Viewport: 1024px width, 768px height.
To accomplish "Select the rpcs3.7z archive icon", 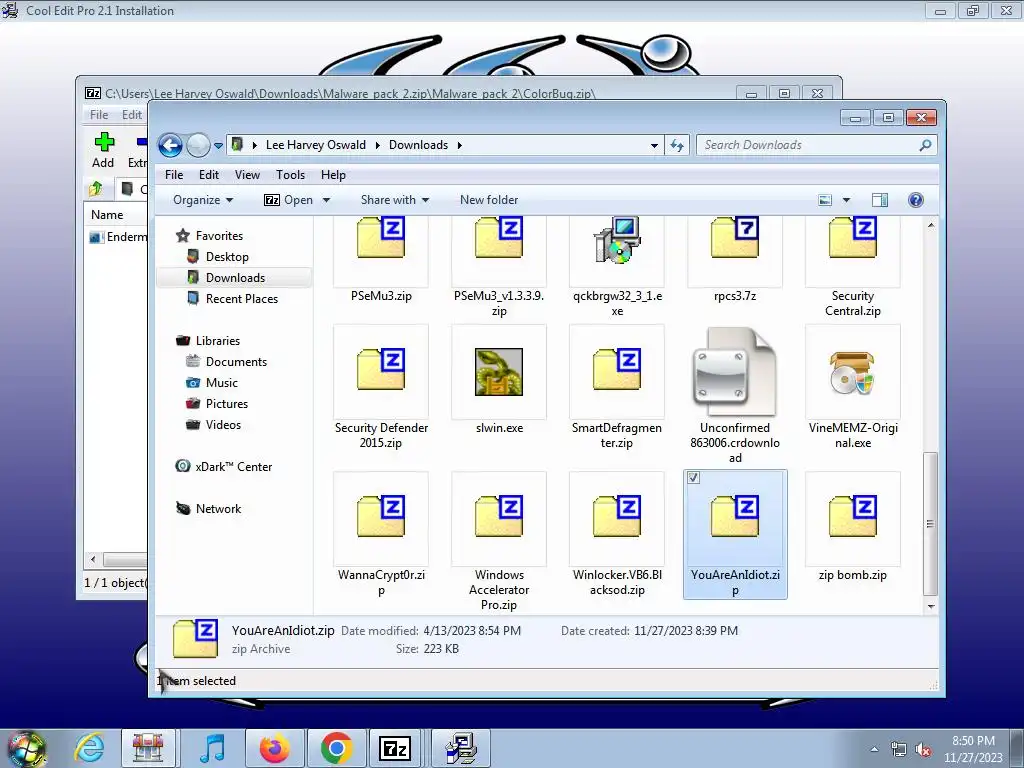I will (735, 239).
